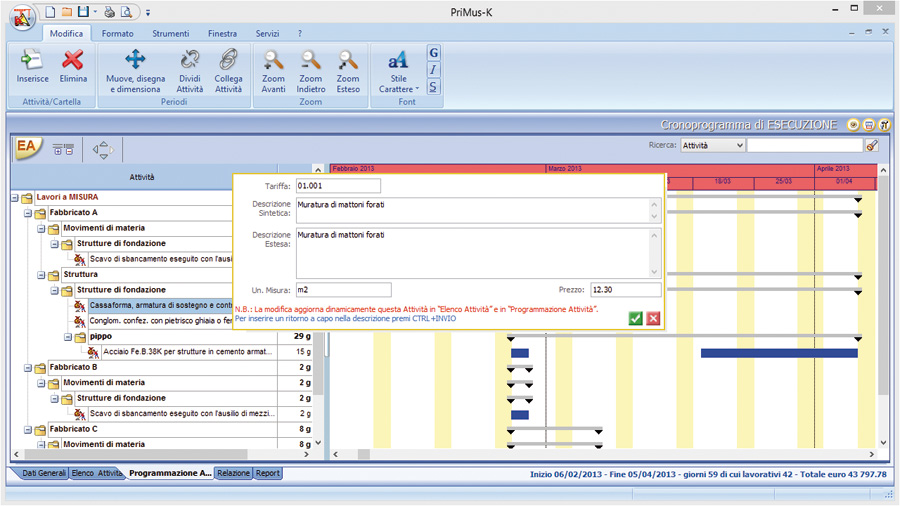The image size is (900, 506).
Task: Open the Strumenti ribbon tab
Action: tap(170, 33)
